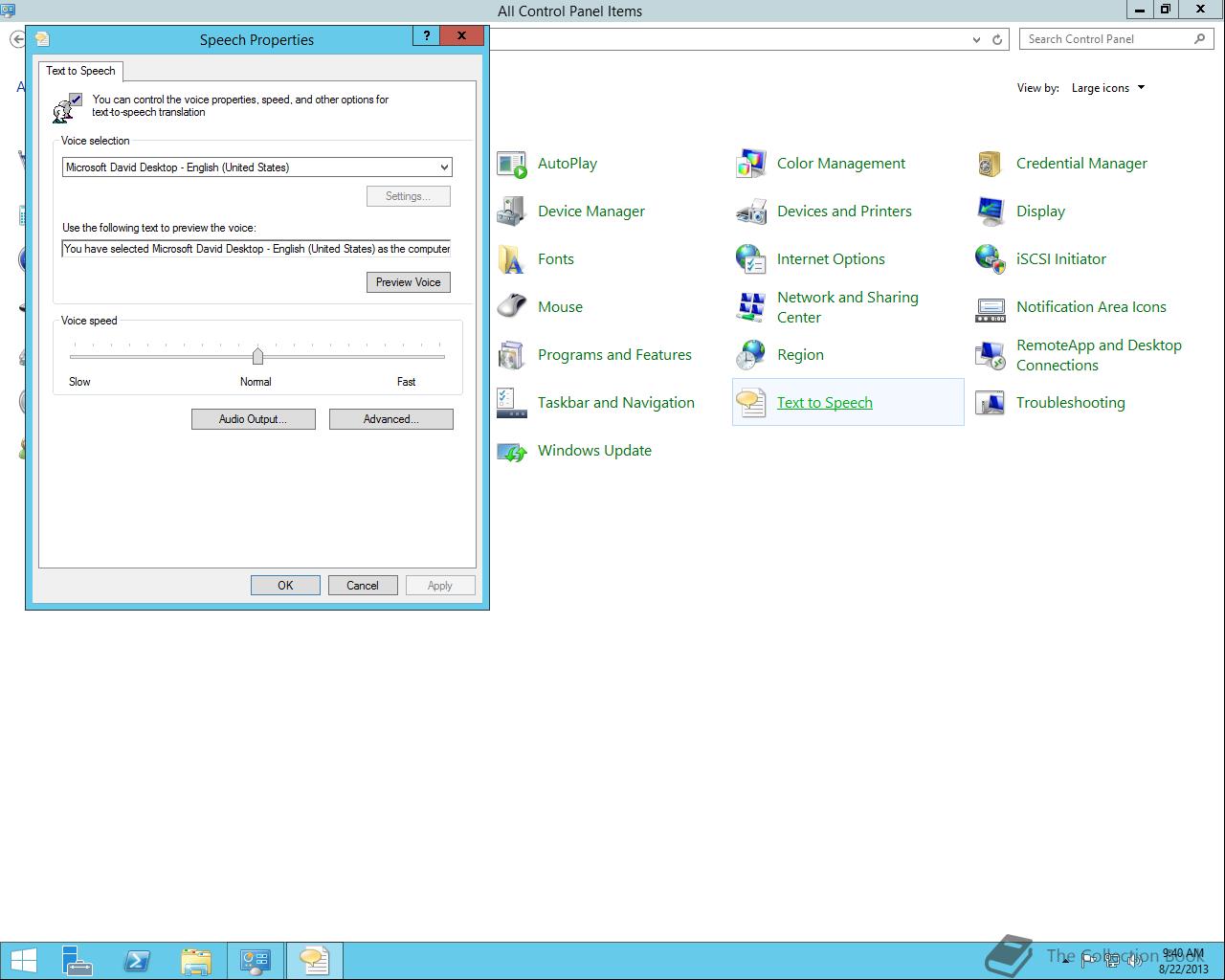Open the Internet Options icon
This screenshot has width=1225, height=980.
751,259
